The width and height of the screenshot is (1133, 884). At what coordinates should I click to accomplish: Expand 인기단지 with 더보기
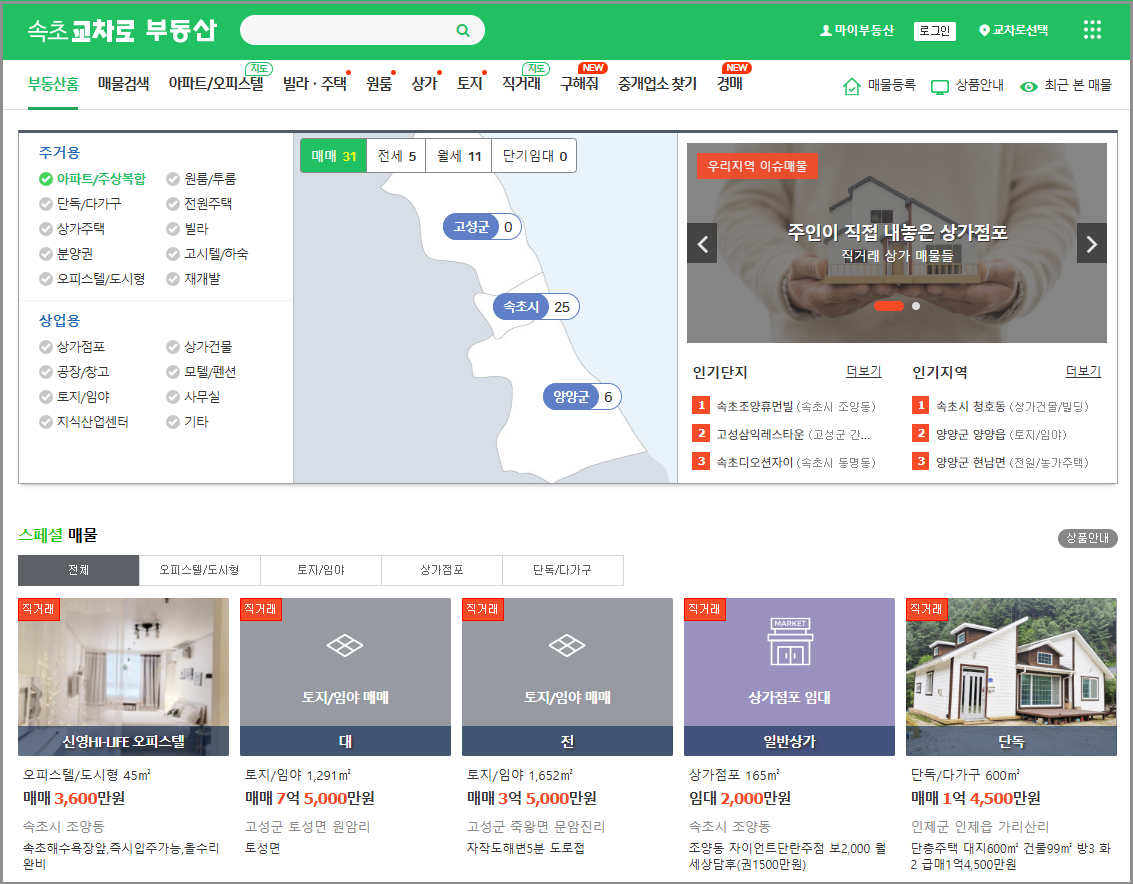(x=862, y=371)
